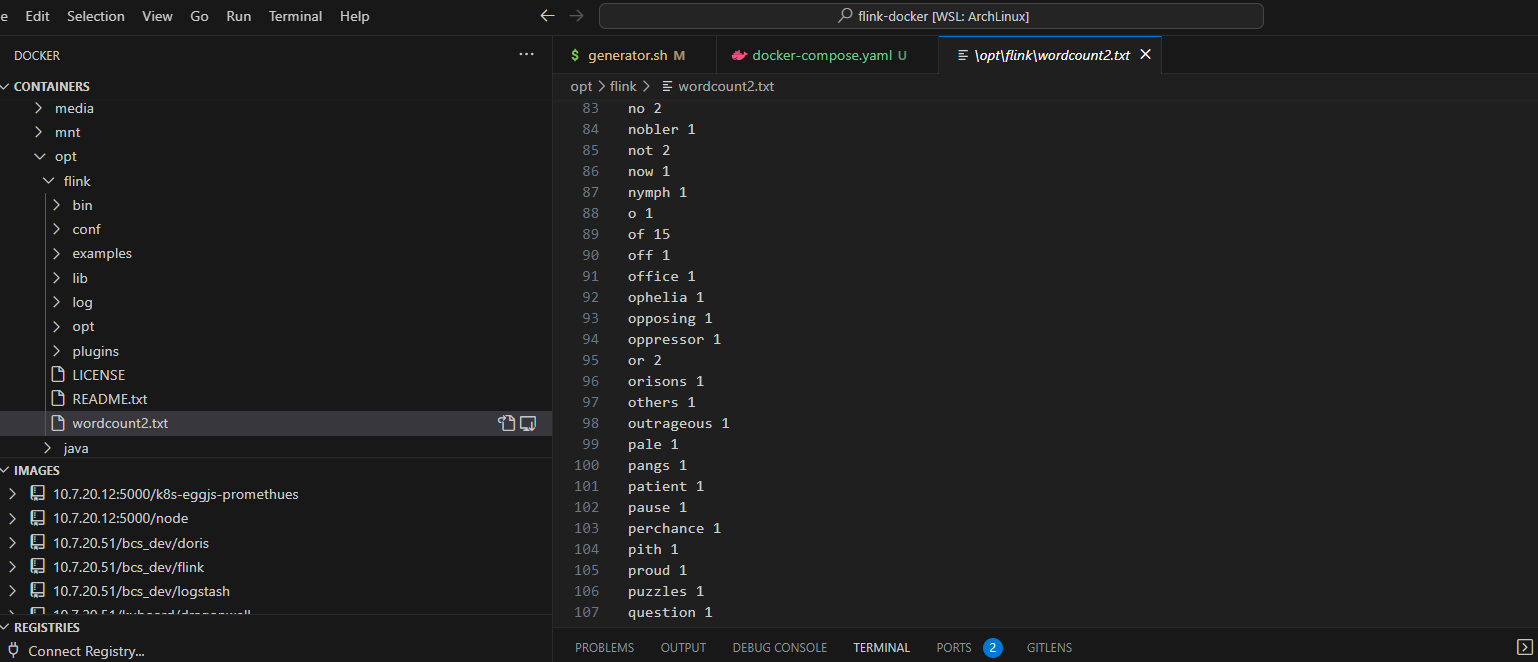Open the PORTS panel tab
This screenshot has width=1538, height=662.
954,647
